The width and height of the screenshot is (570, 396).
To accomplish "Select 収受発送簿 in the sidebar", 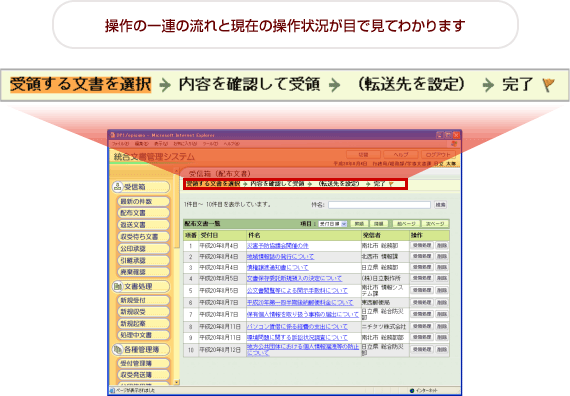I will tap(143, 375).
